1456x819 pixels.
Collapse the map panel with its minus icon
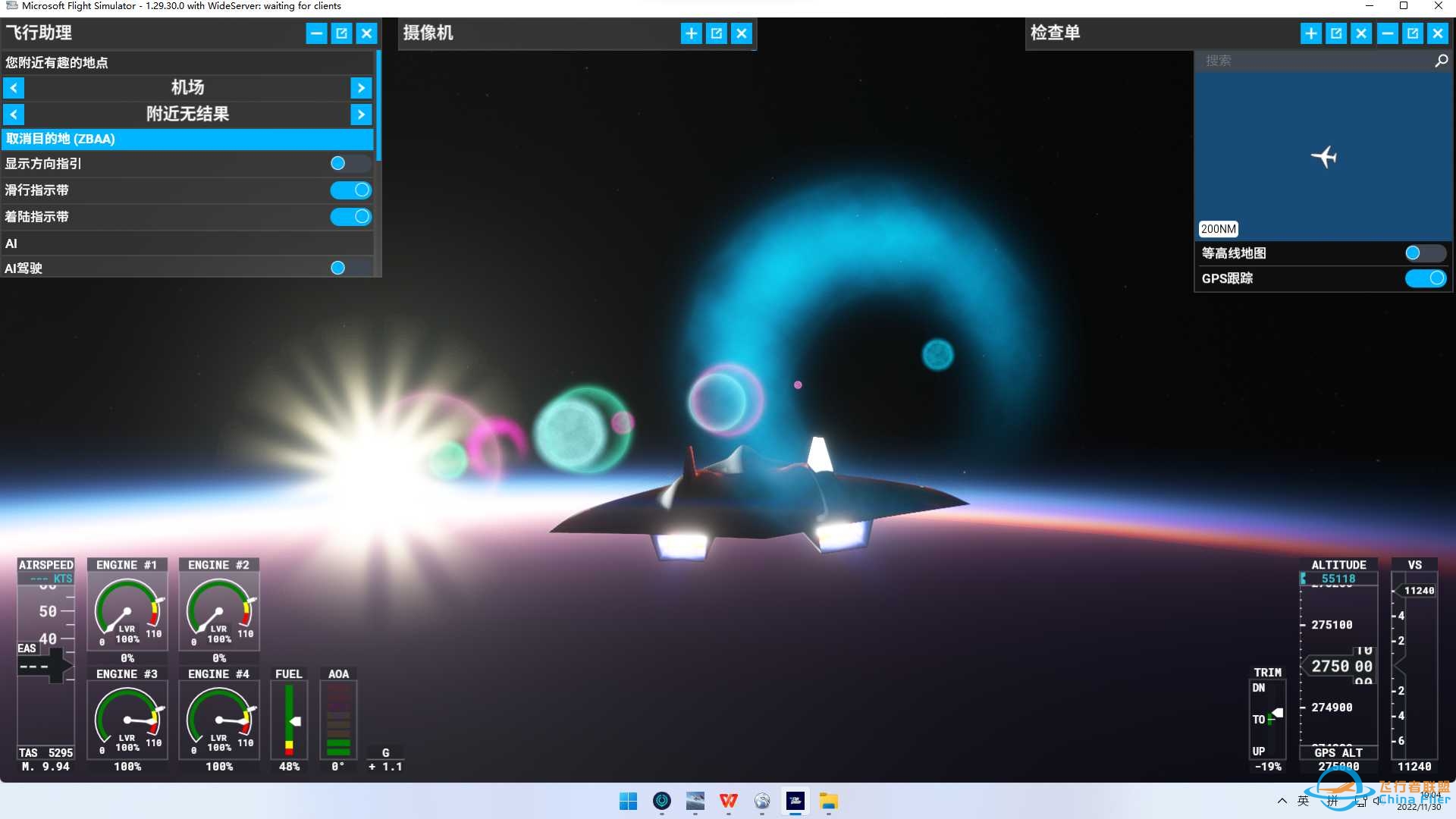coord(1387,33)
